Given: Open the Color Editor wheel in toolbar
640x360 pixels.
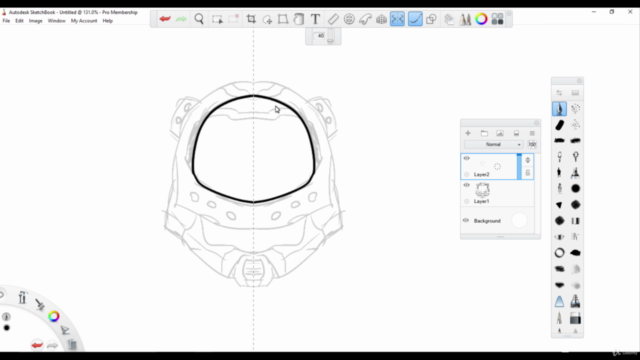Looking at the screenshot, I should click(x=481, y=19).
